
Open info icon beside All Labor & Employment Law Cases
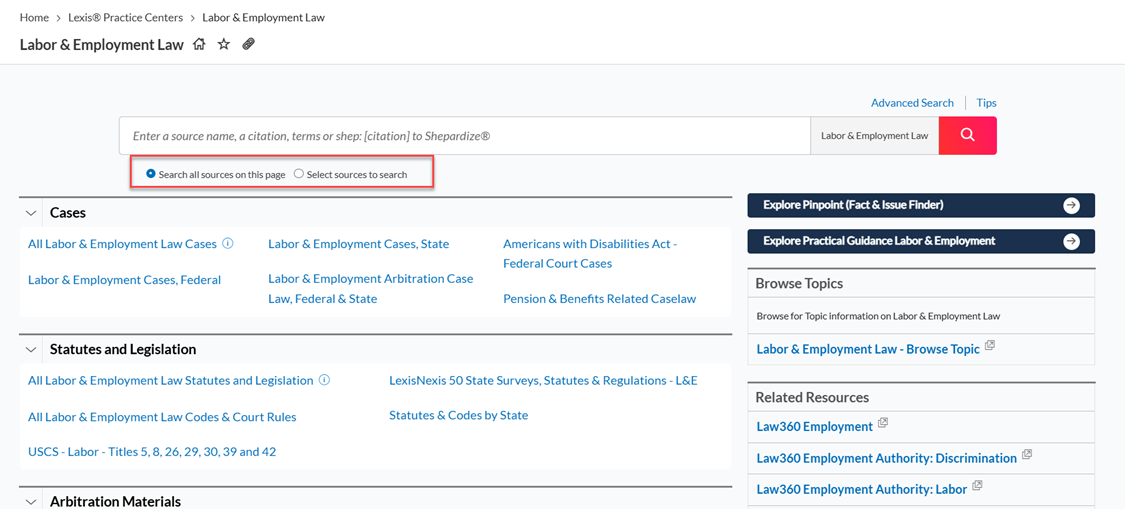coord(228,243)
